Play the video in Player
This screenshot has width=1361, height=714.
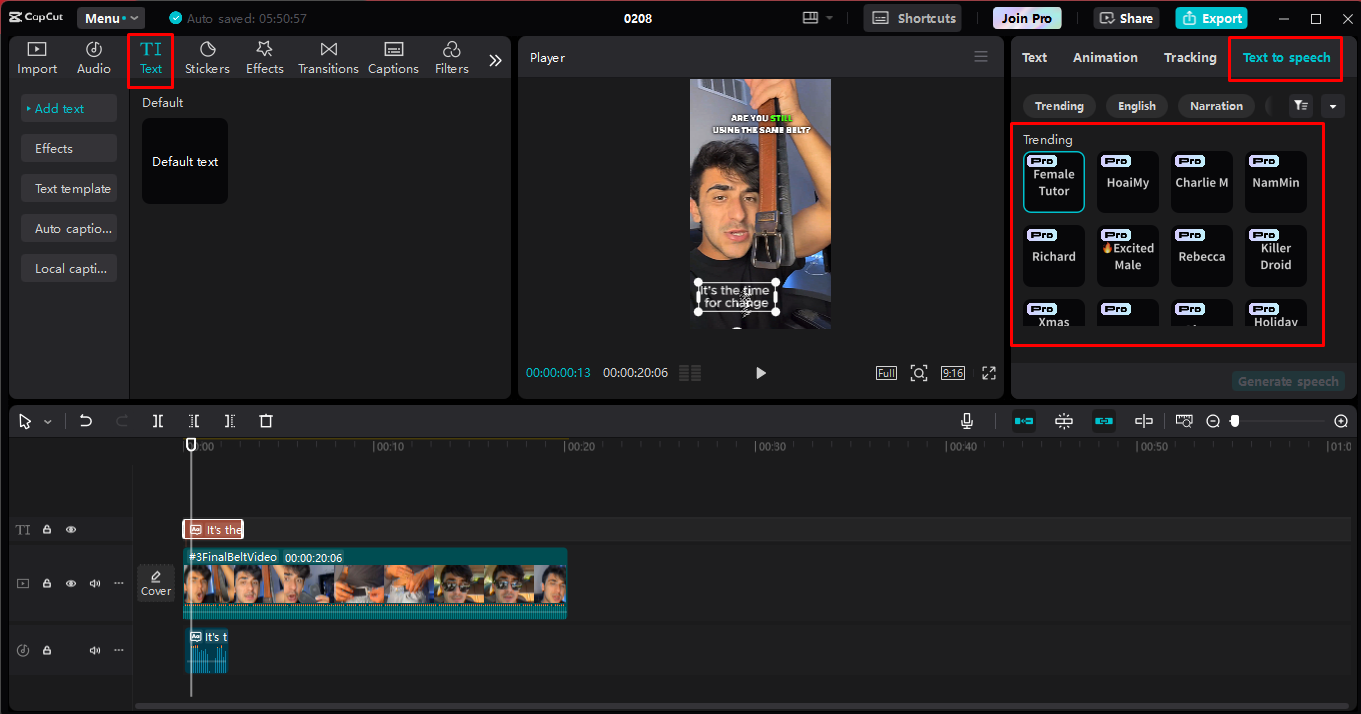click(760, 373)
